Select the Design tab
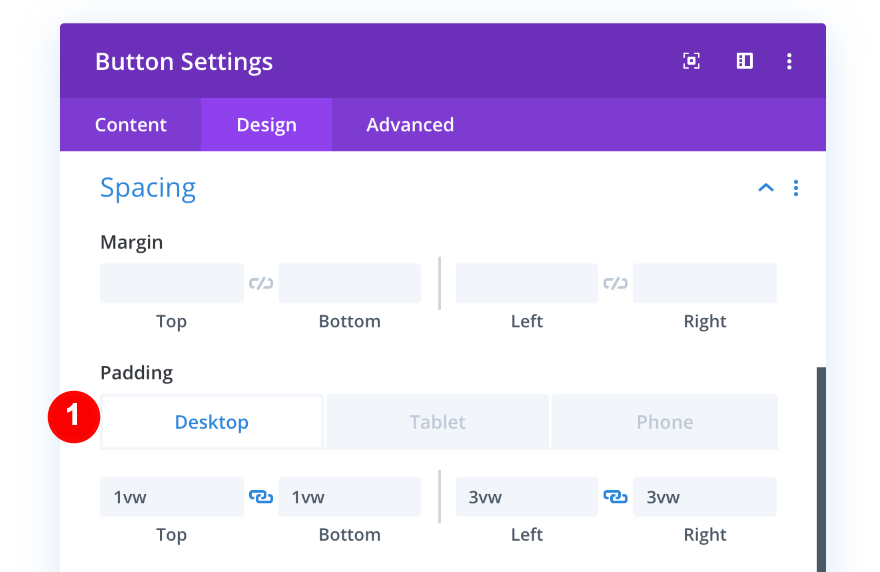 pyautogui.click(x=266, y=125)
